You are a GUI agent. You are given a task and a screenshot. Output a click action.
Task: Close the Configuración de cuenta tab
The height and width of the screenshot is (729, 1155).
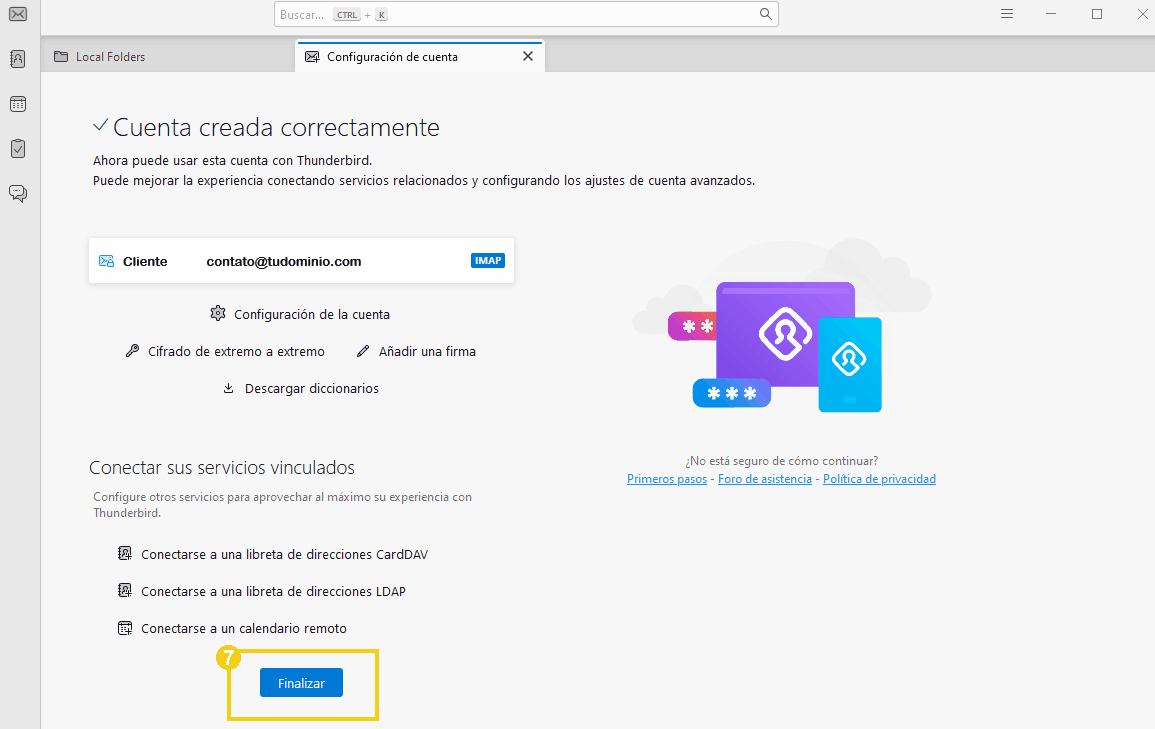528,57
